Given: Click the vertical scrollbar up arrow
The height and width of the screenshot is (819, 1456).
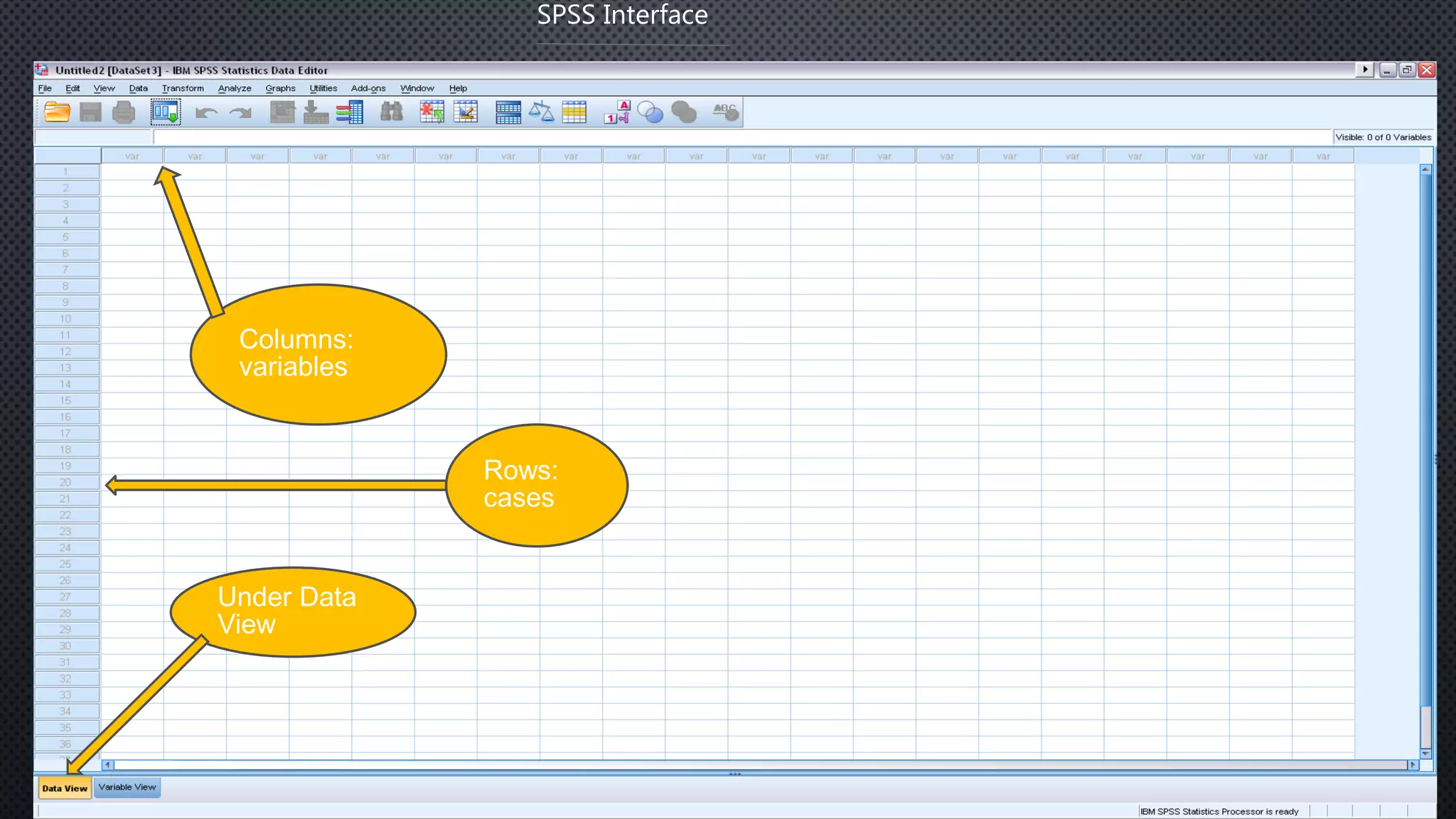Looking at the screenshot, I should tap(1425, 169).
